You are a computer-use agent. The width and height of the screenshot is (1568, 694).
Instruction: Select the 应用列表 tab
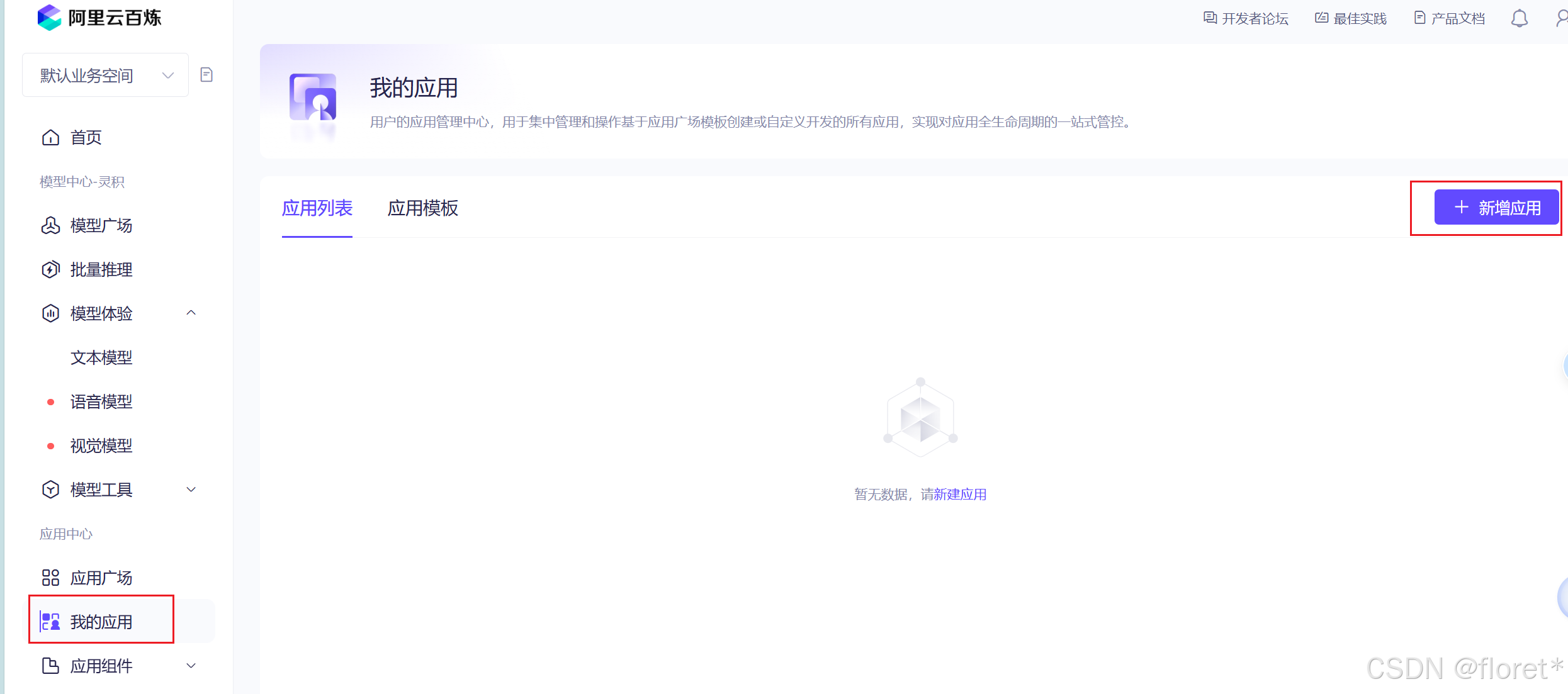pyautogui.click(x=317, y=208)
